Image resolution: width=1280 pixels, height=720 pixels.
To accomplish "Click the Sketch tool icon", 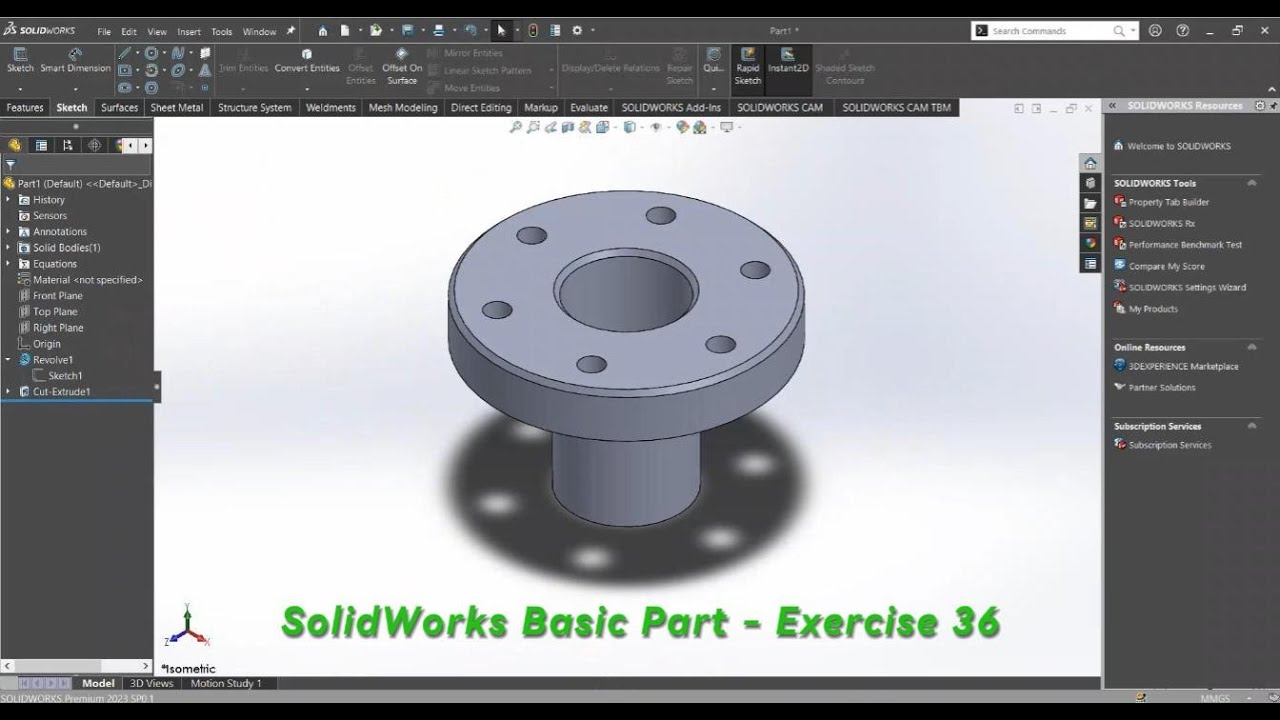I will pyautogui.click(x=20, y=55).
